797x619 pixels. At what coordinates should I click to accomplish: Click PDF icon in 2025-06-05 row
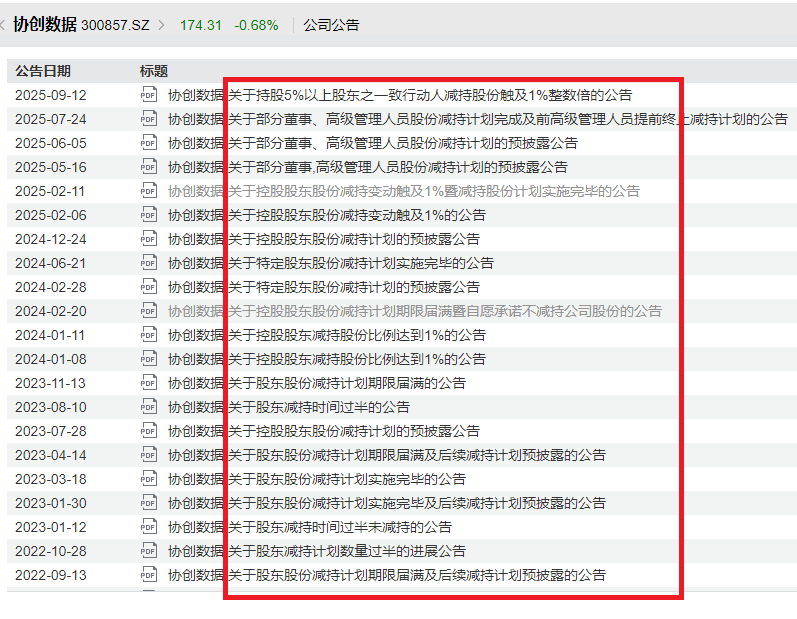tap(149, 142)
